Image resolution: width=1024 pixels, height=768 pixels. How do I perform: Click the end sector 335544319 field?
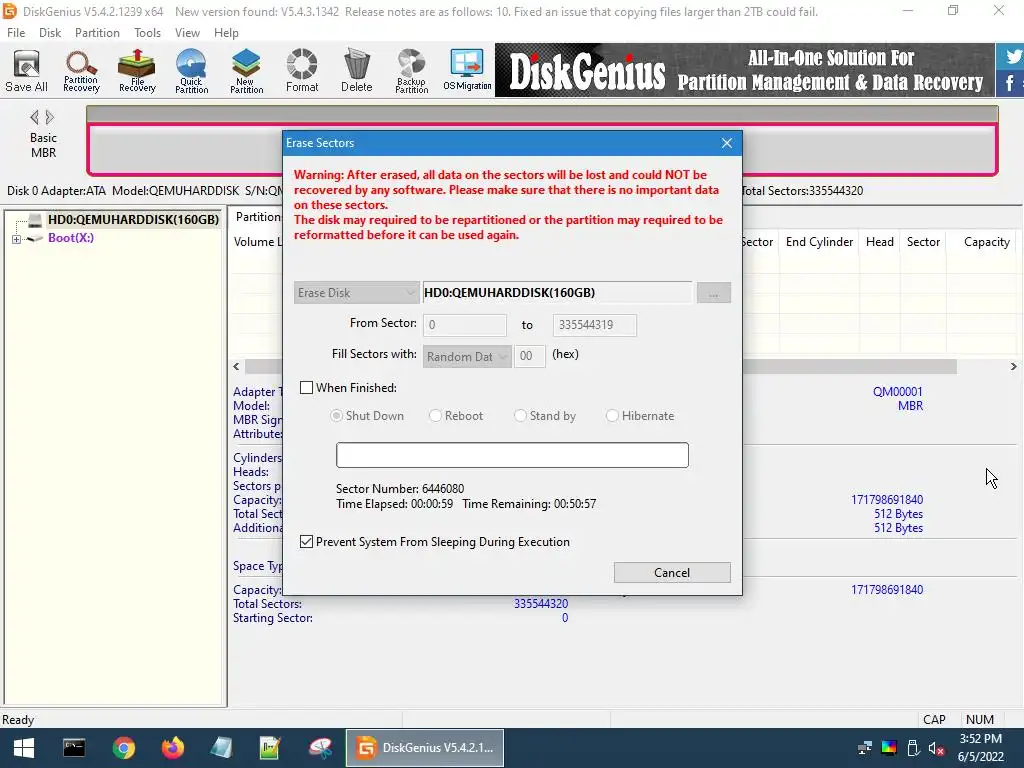click(x=594, y=325)
